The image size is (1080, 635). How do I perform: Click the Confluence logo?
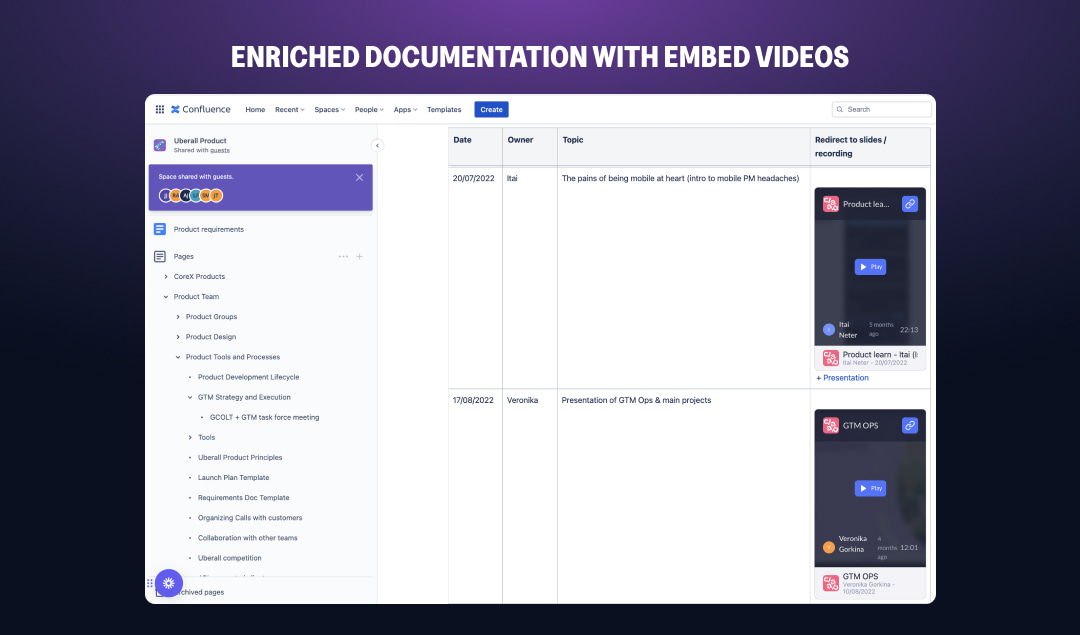tap(200, 110)
